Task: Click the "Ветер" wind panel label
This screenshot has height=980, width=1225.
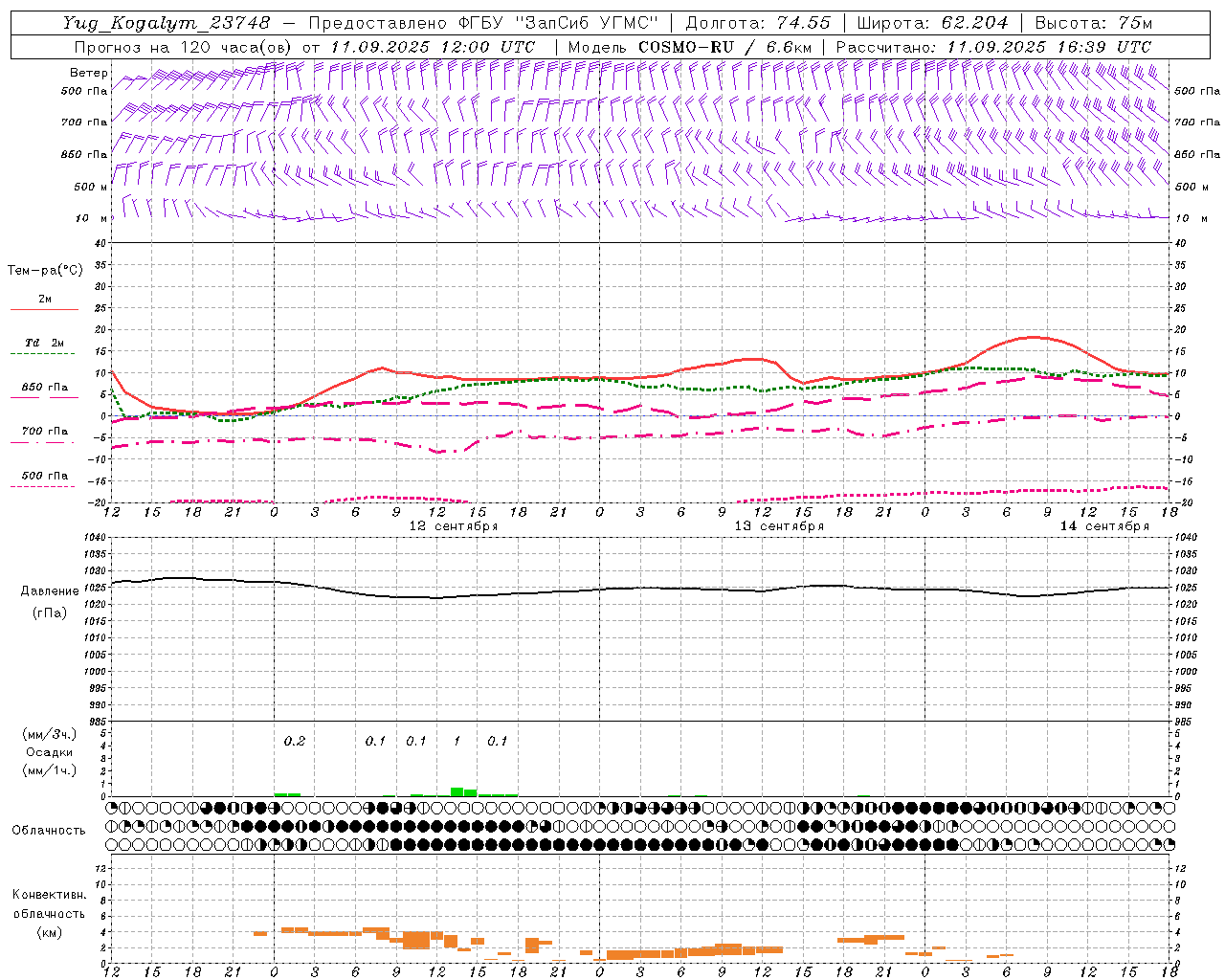Action: pyautogui.click(x=89, y=73)
